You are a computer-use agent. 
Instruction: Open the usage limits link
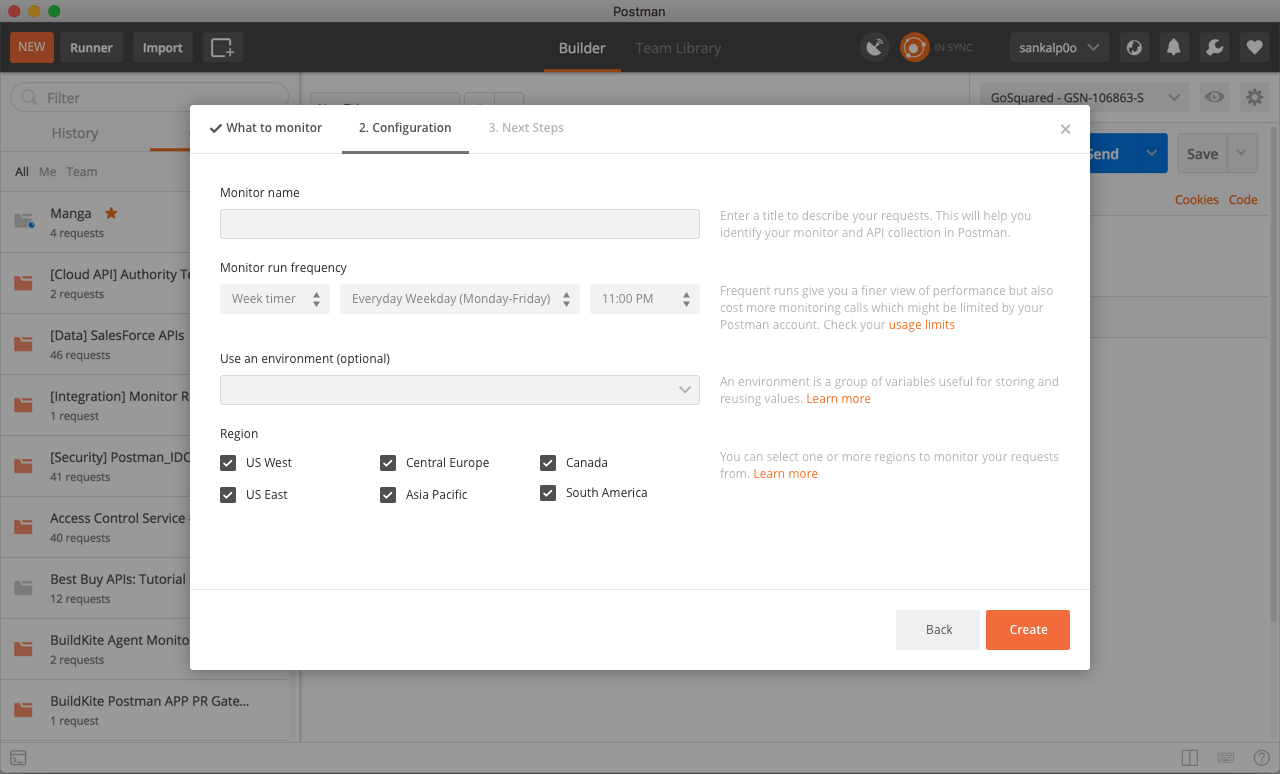pyautogui.click(x=922, y=325)
